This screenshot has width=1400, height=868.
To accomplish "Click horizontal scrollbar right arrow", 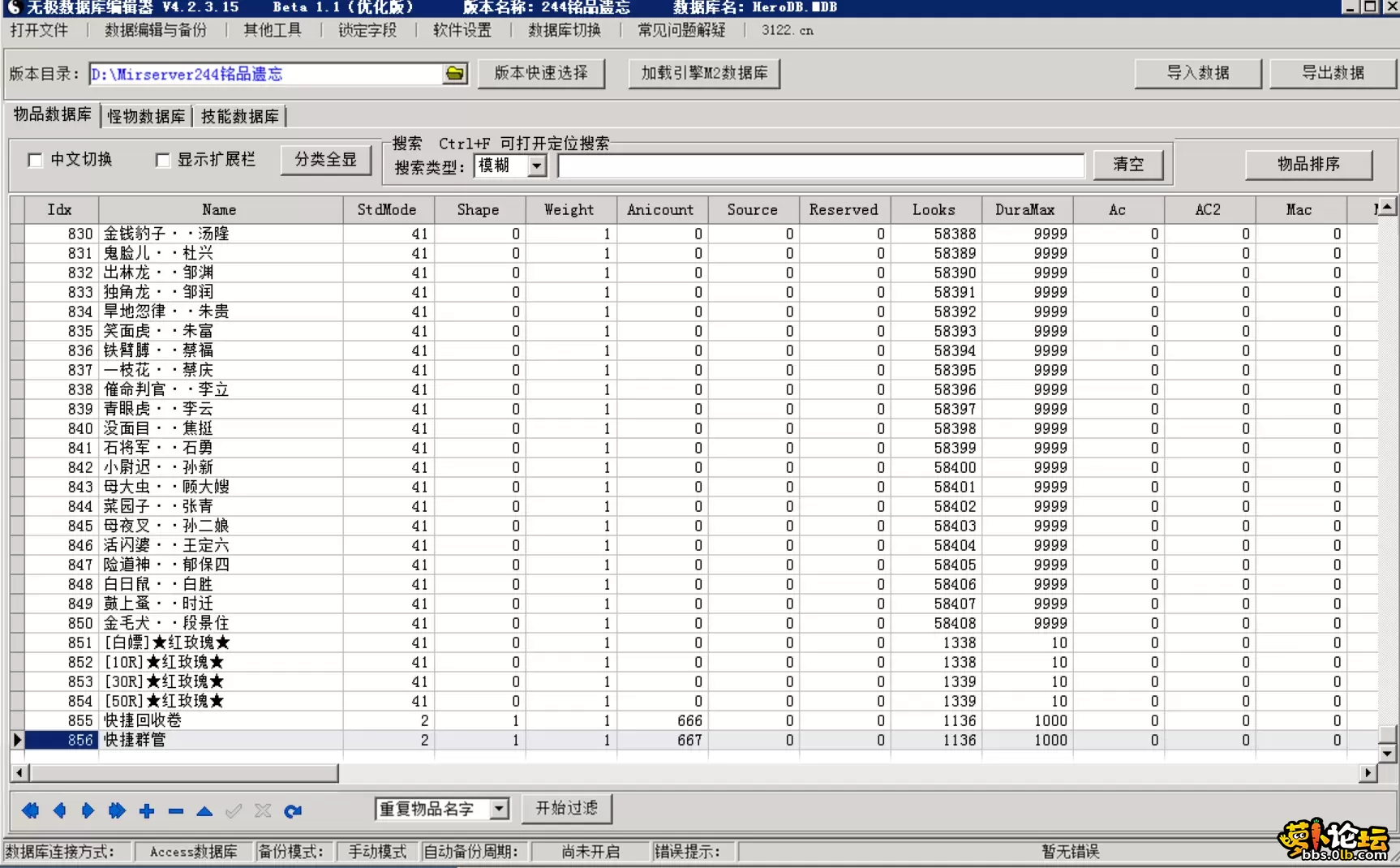I will (1368, 773).
